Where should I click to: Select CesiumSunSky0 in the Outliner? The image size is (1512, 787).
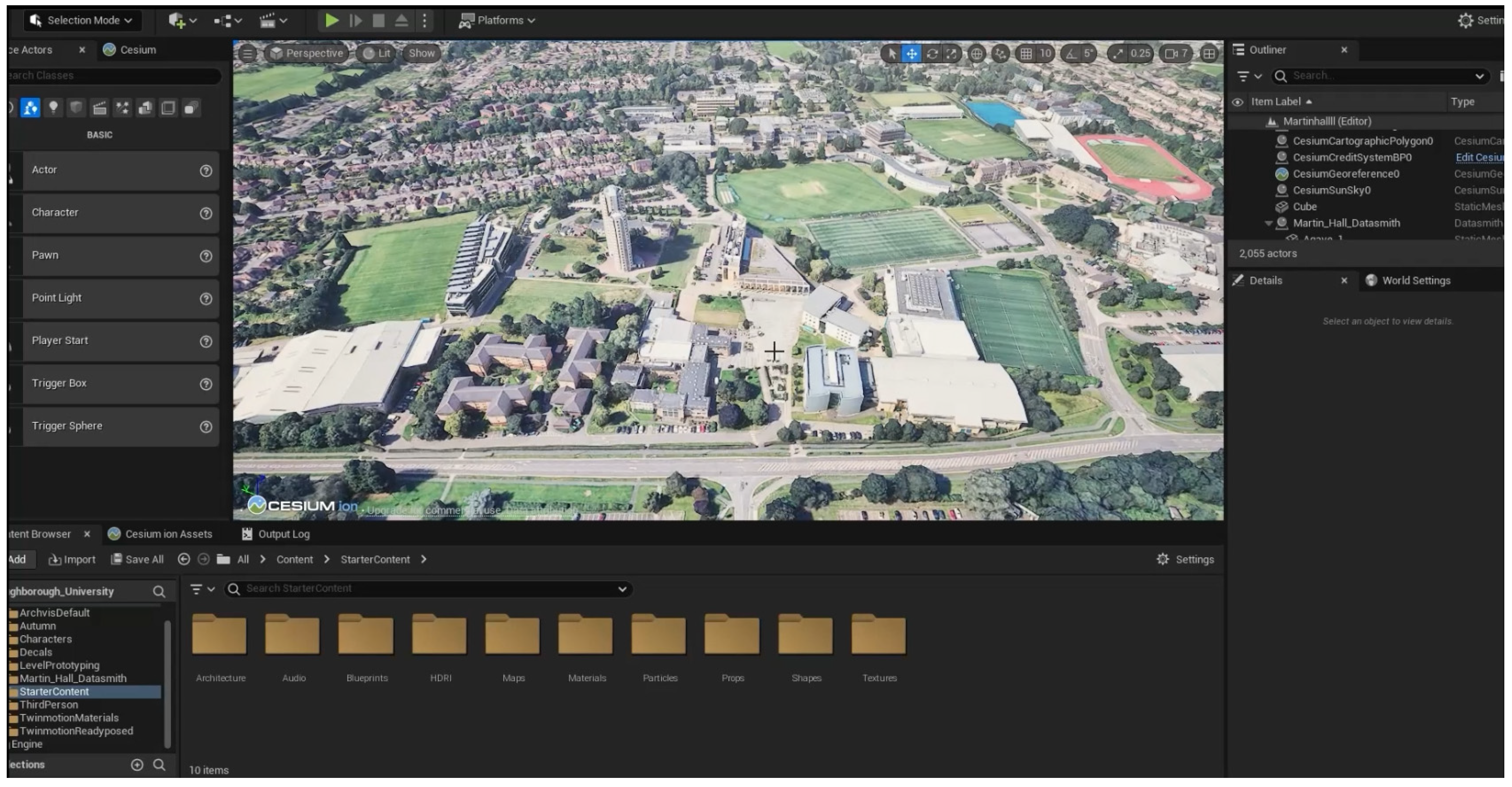pos(1331,191)
